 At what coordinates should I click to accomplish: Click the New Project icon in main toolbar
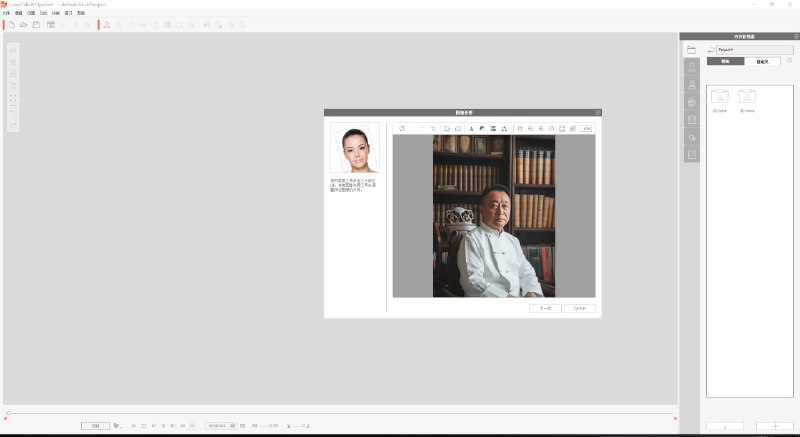12,23
